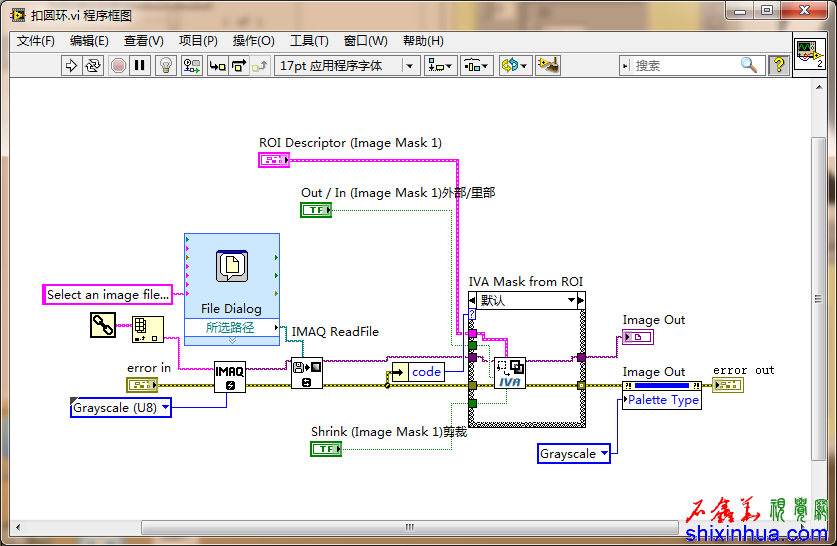Click the Select an image file string constant
The height and width of the screenshot is (546, 837).
click(x=108, y=294)
